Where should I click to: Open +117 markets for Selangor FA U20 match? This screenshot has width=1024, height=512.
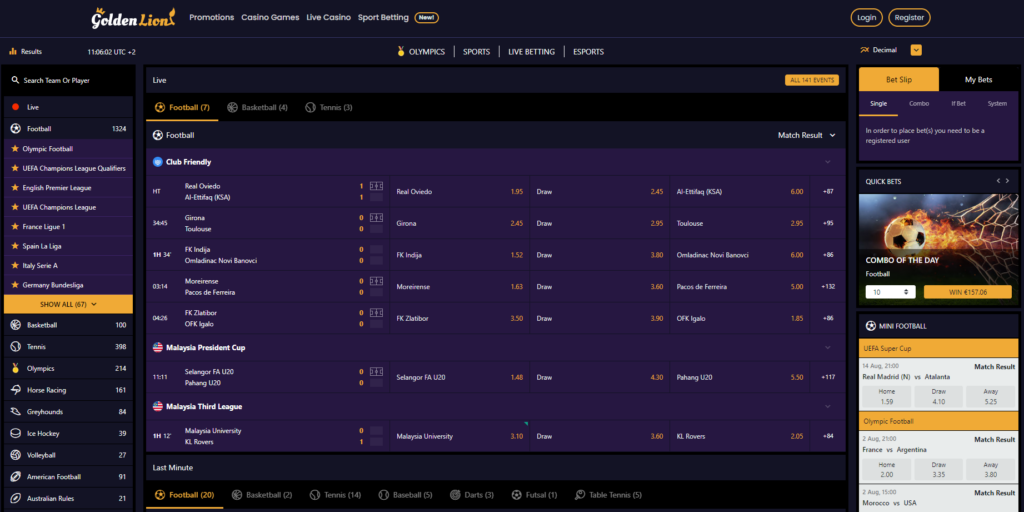828,377
